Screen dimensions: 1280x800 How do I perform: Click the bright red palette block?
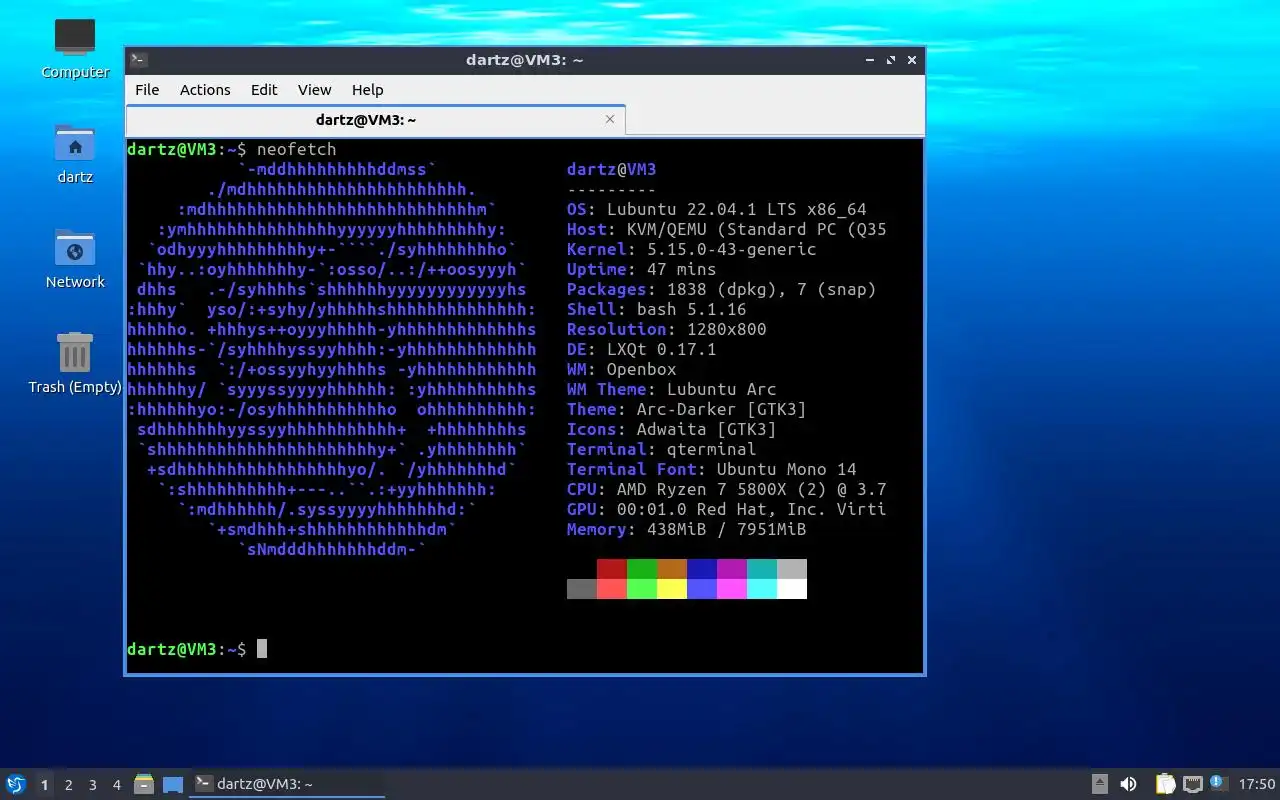point(612,589)
